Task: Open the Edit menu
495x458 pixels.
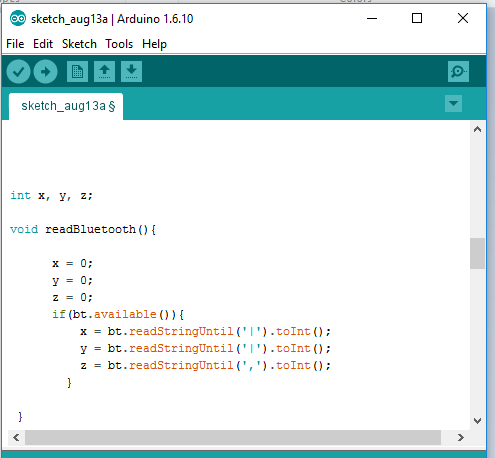Action: (43, 44)
